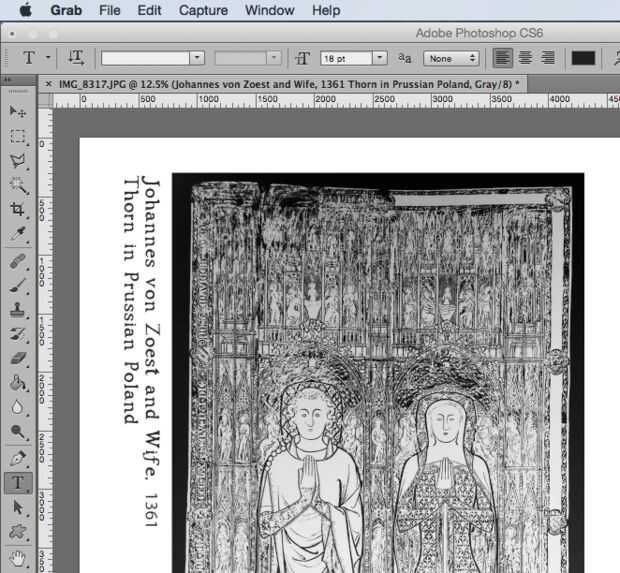Click the brass rubbing image on canvas

pyautogui.click(x=378, y=373)
